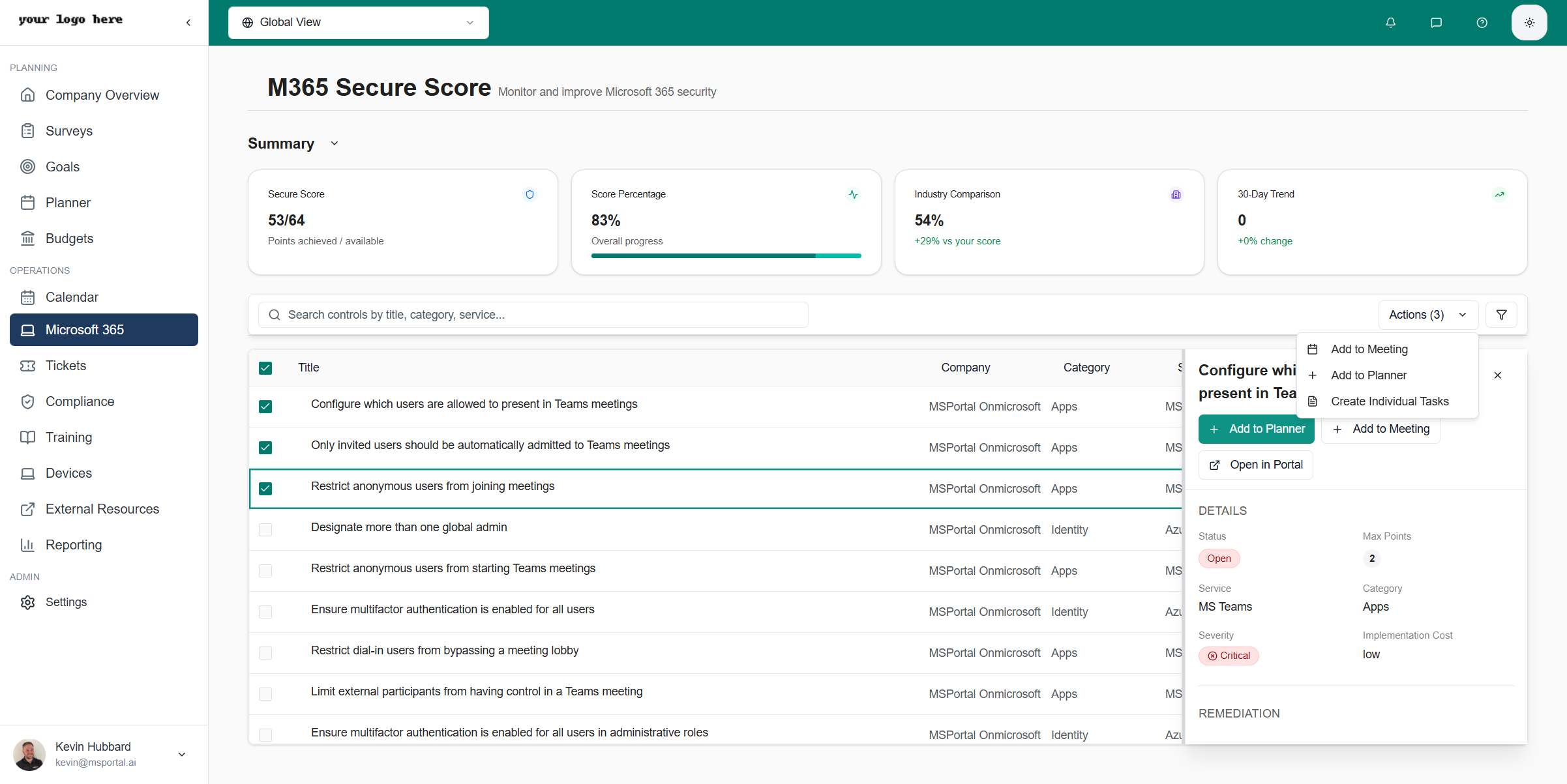
Task: Collapse the Summary section
Action: pyautogui.click(x=334, y=143)
